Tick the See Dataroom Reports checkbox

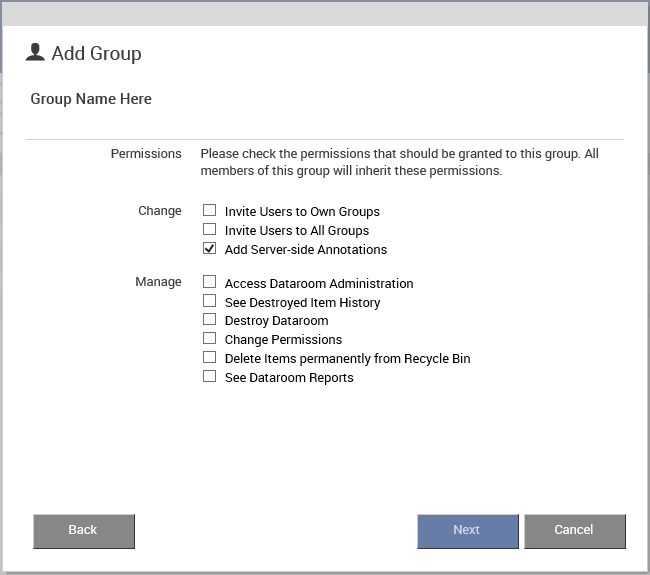tap(209, 376)
